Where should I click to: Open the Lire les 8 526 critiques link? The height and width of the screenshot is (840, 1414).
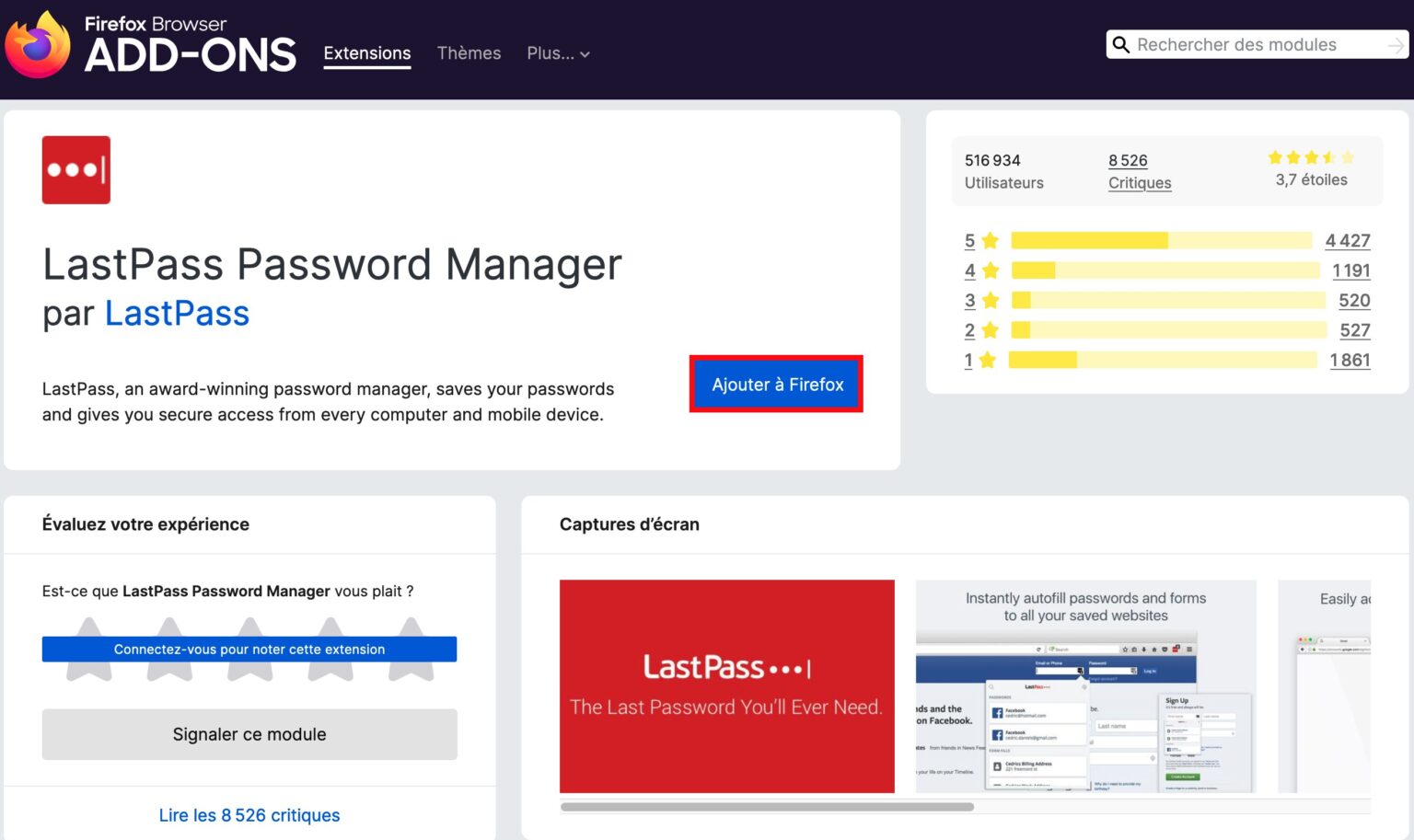pos(249,815)
